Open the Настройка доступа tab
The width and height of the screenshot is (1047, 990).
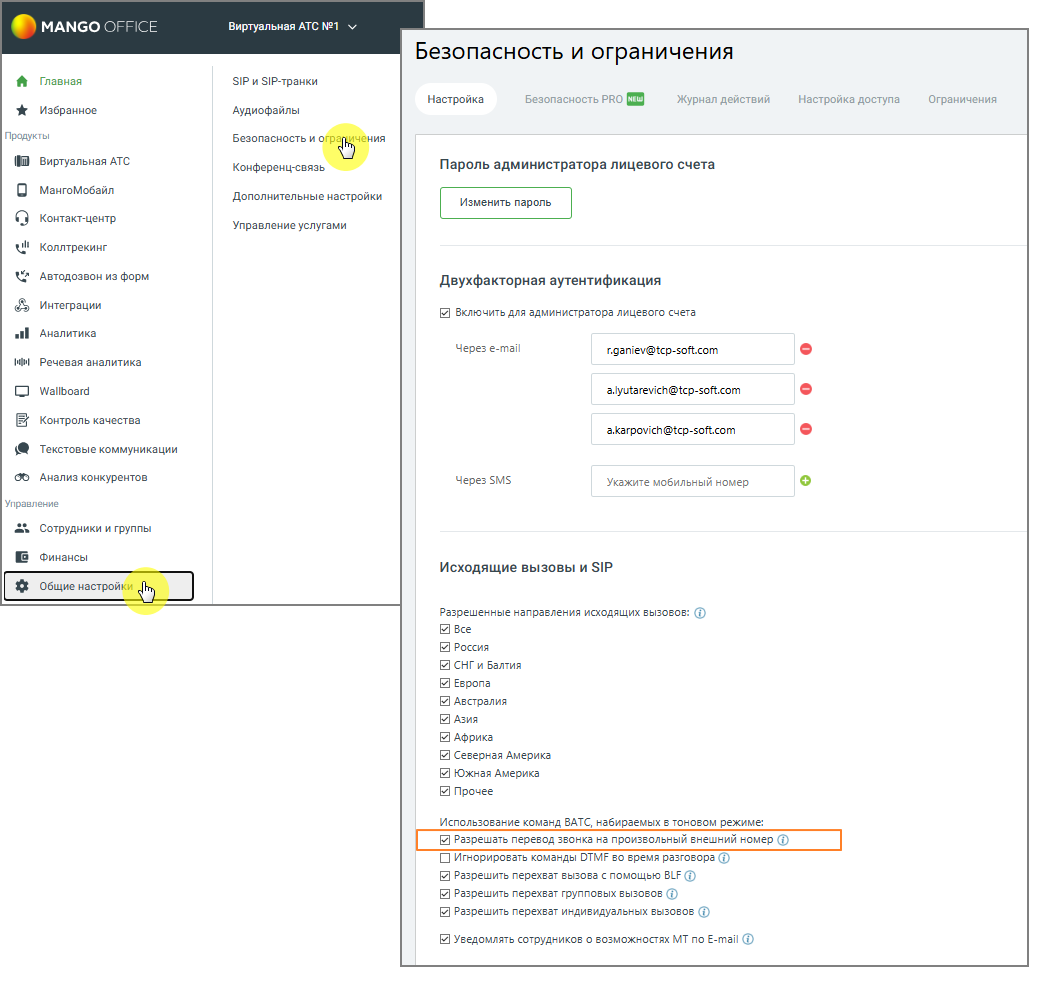pos(849,99)
